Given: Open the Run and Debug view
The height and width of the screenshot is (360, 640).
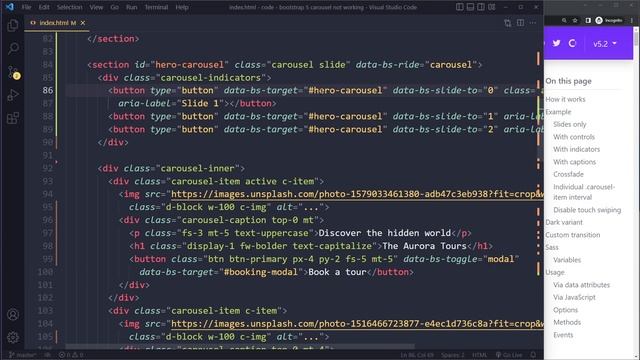Looking at the screenshot, I should point(13,95).
